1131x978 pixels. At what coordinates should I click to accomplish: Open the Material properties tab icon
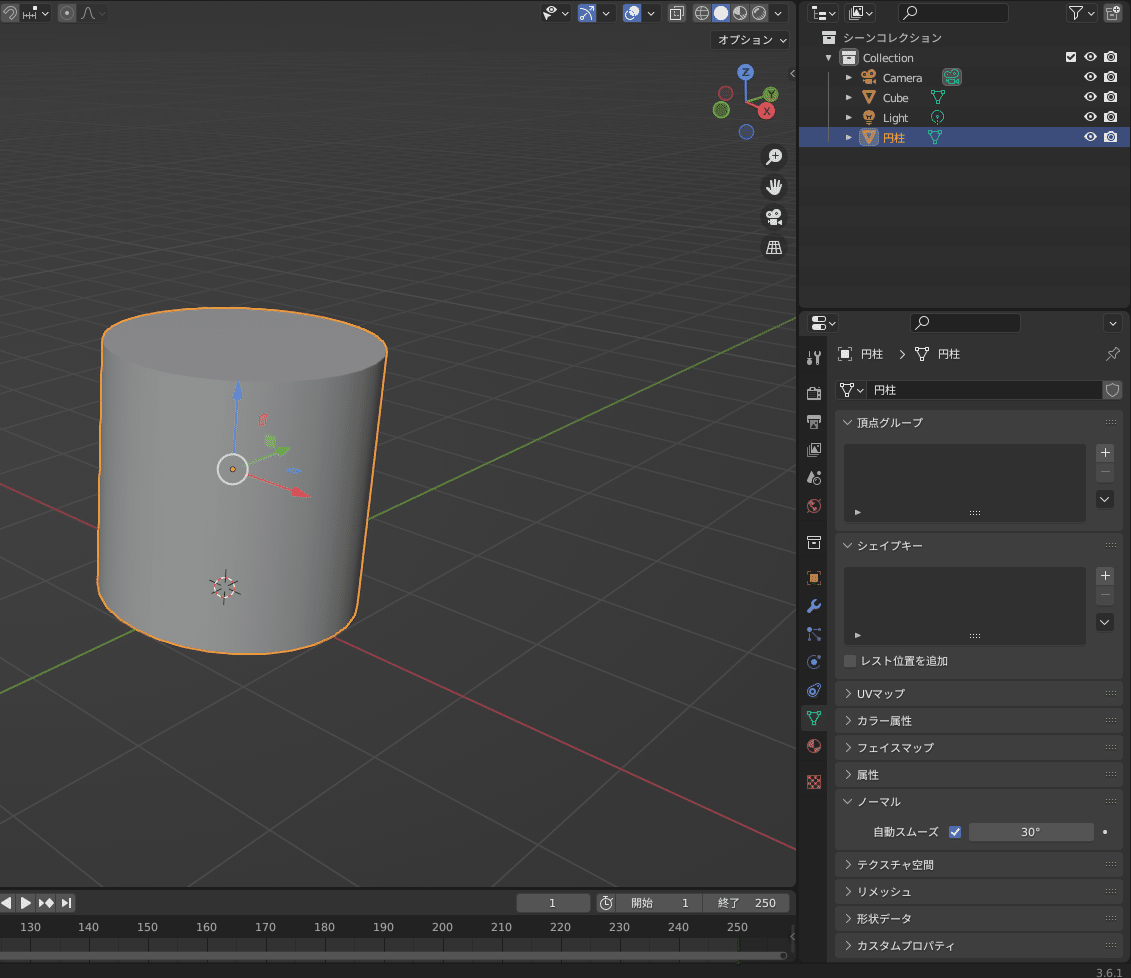pyautogui.click(x=814, y=746)
